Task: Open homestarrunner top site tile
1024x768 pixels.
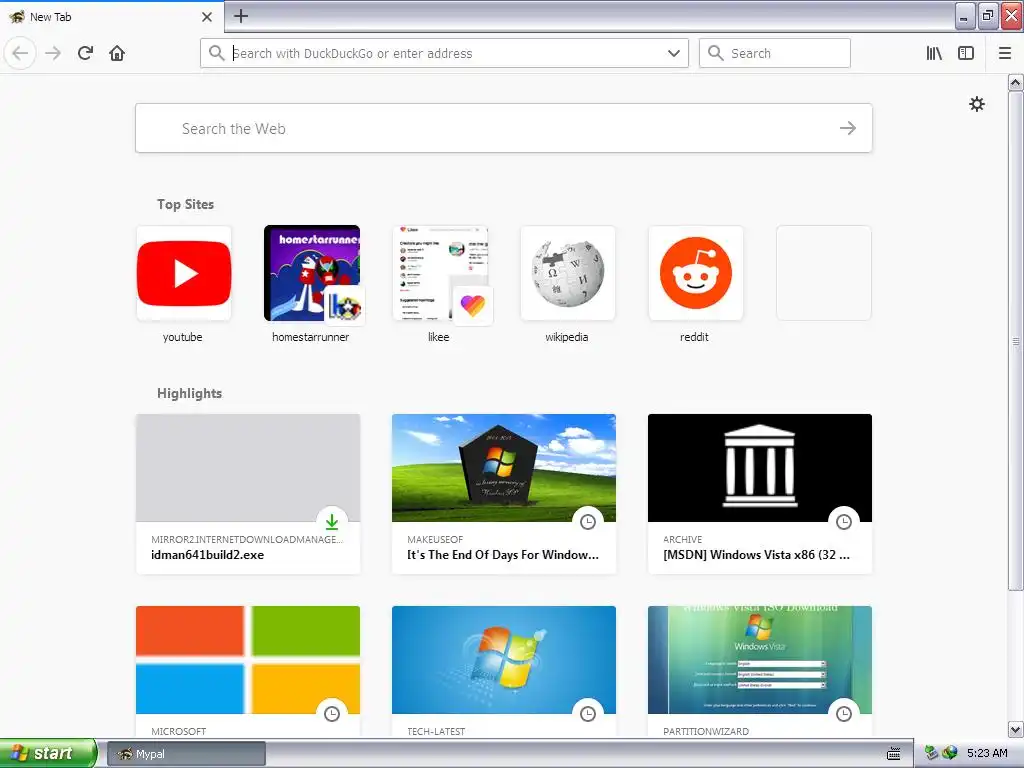Action: pos(312,273)
